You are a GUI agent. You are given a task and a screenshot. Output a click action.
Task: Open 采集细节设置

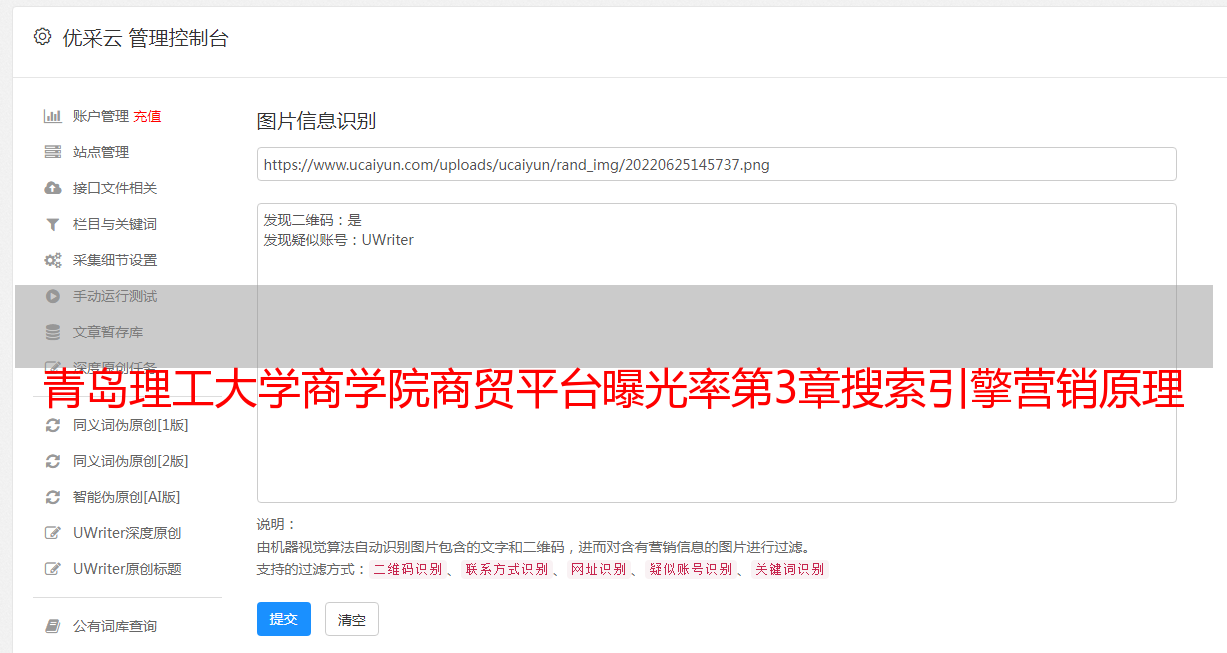click(115, 260)
